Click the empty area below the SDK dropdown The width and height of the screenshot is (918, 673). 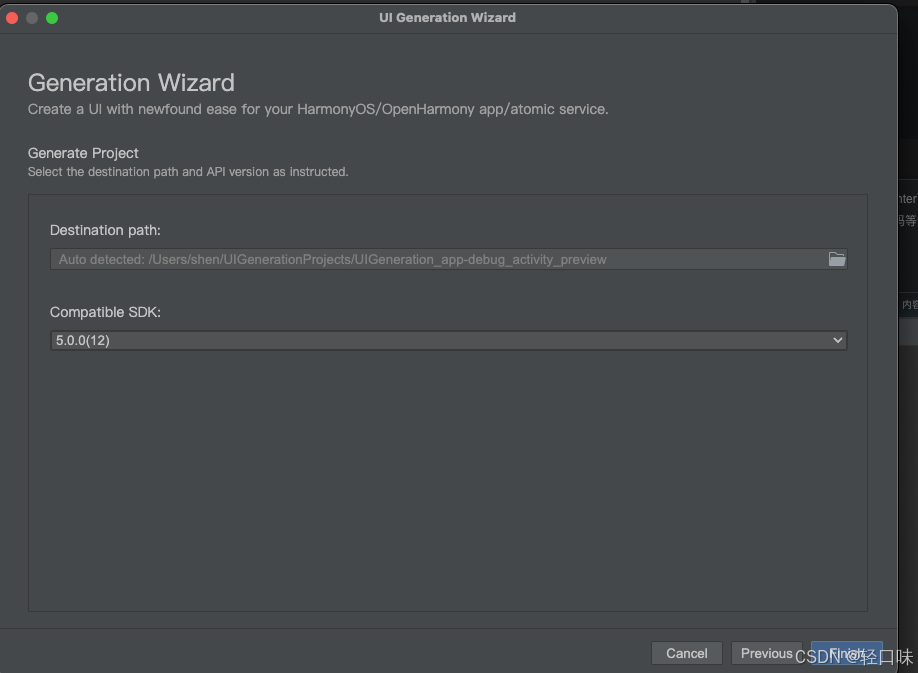(x=448, y=480)
